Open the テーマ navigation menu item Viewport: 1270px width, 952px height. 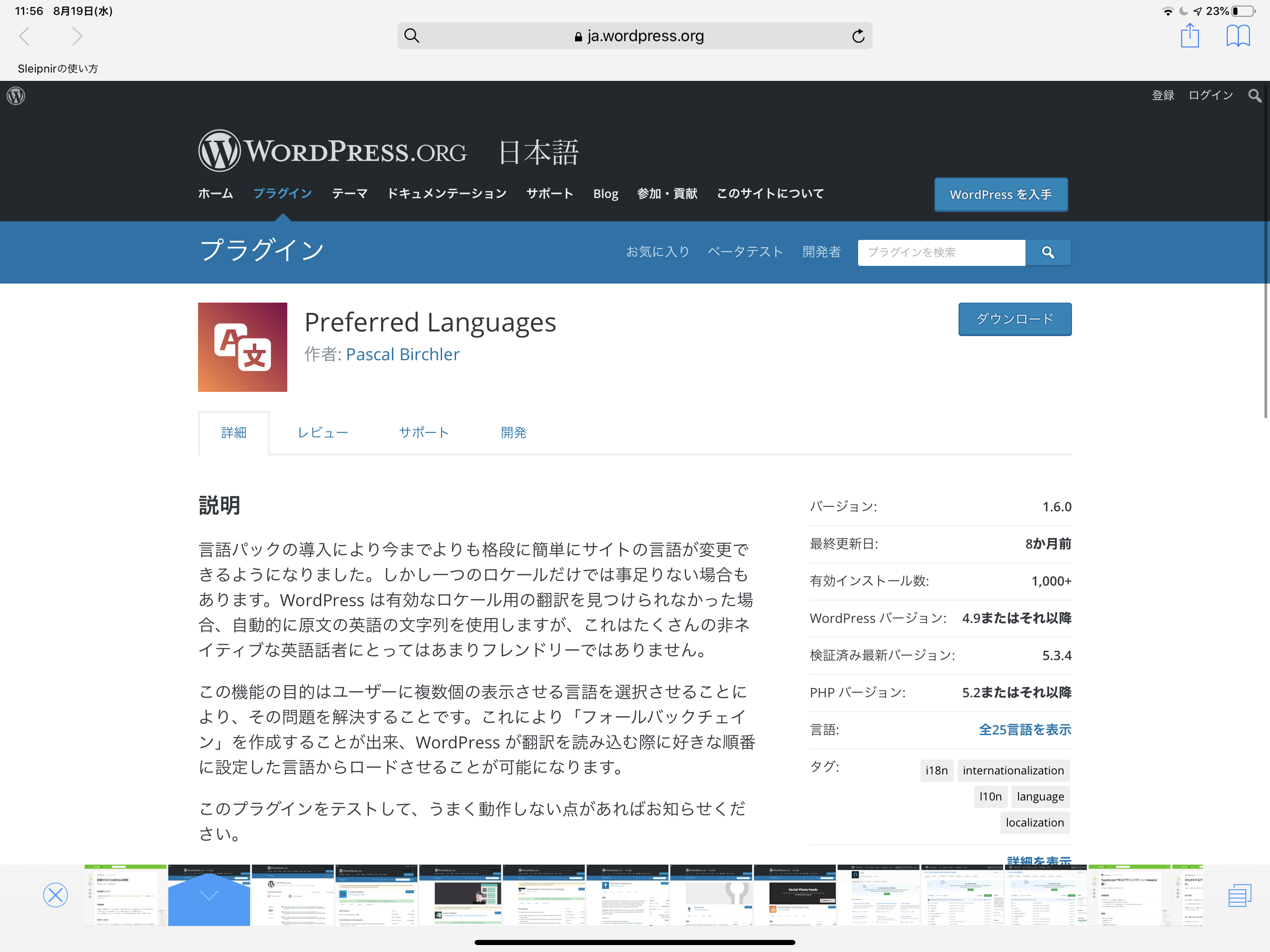point(349,194)
